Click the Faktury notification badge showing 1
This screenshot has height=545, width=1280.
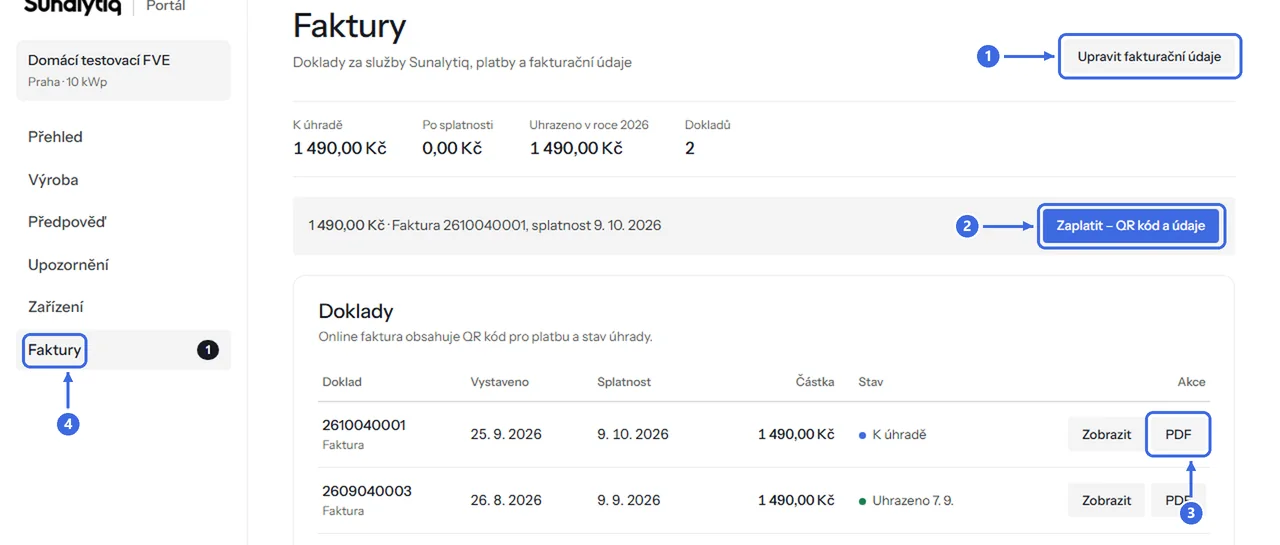[x=207, y=350]
